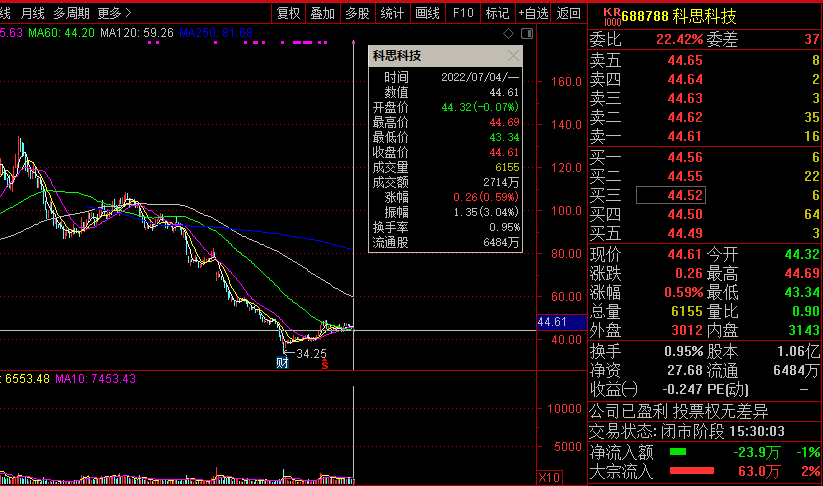Click the 标记 mark button
The width and height of the screenshot is (823, 486).
pyautogui.click(x=497, y=13)
